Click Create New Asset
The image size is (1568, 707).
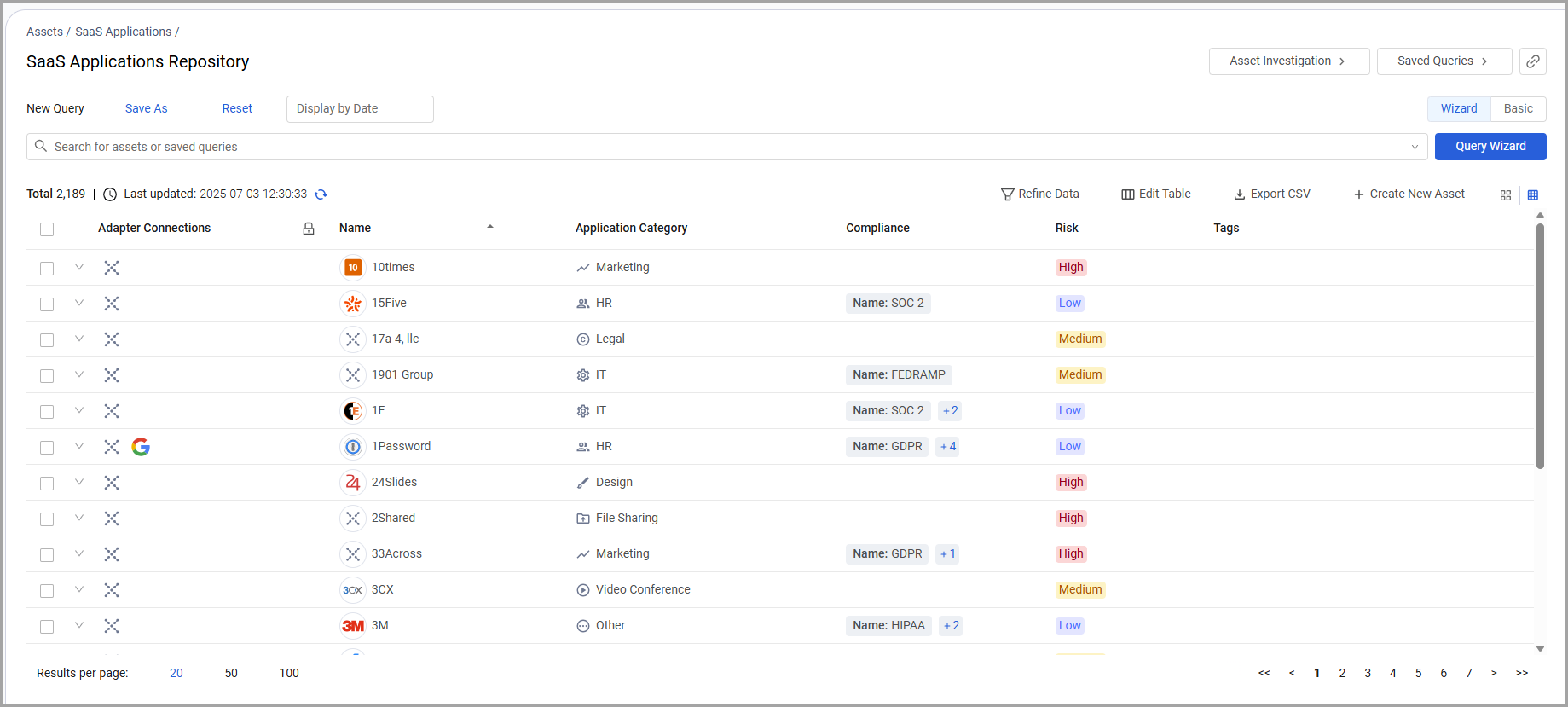tap(1409, 194)
